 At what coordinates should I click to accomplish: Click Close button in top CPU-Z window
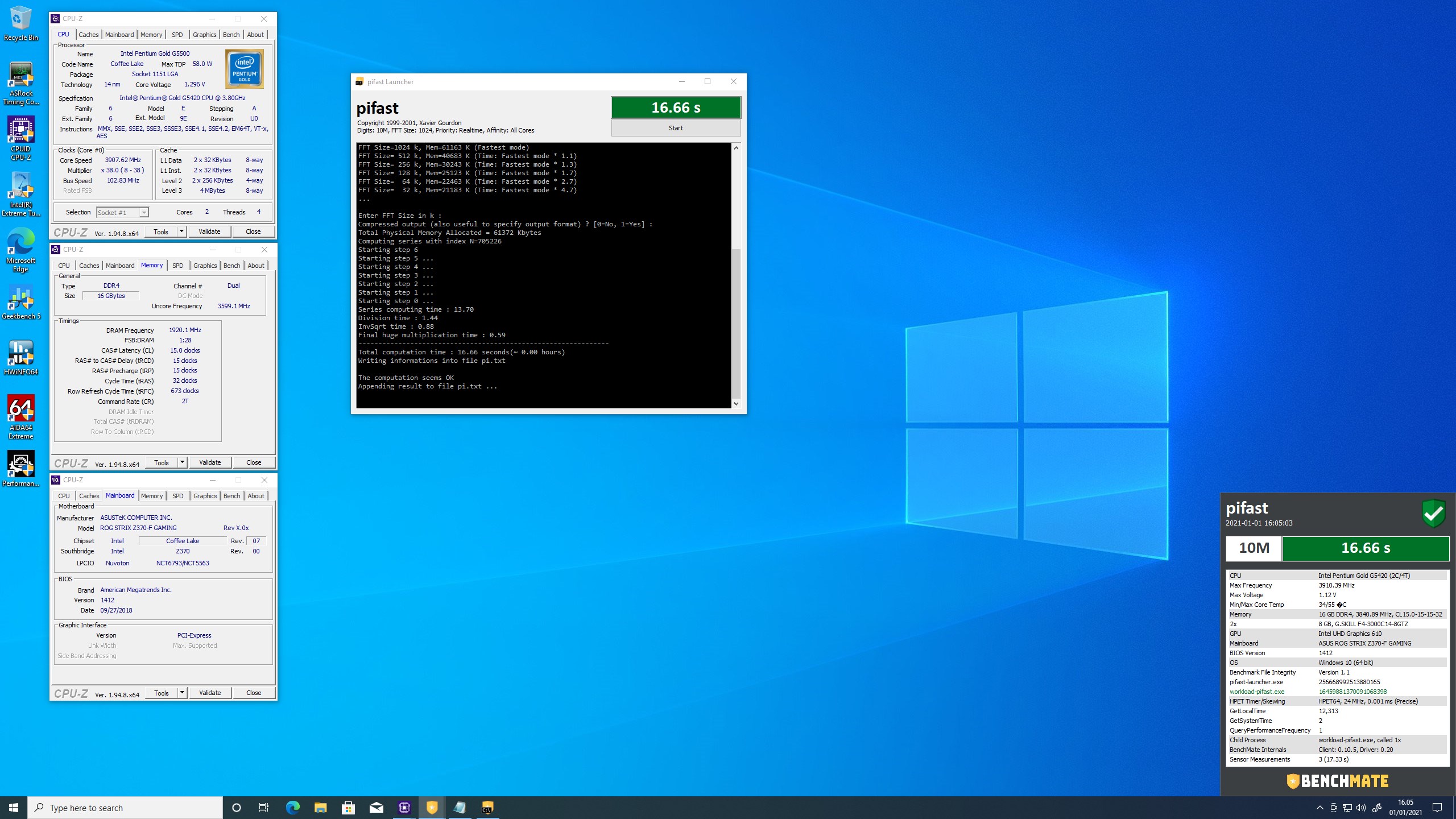pyautogui.click(x=253, y=231)
